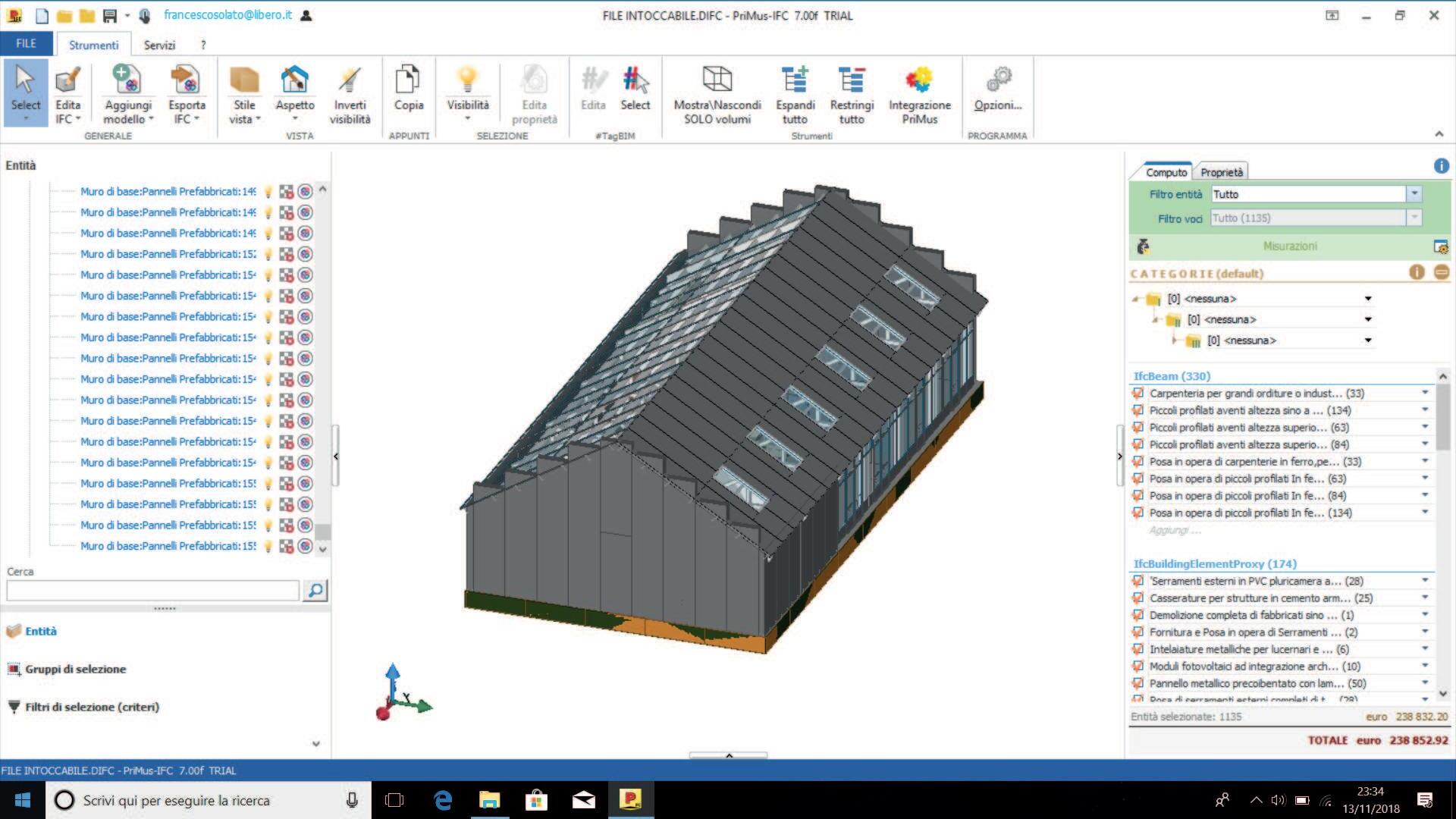Click the Cerca search input field

pyautogui.click(x=152, y=590)
